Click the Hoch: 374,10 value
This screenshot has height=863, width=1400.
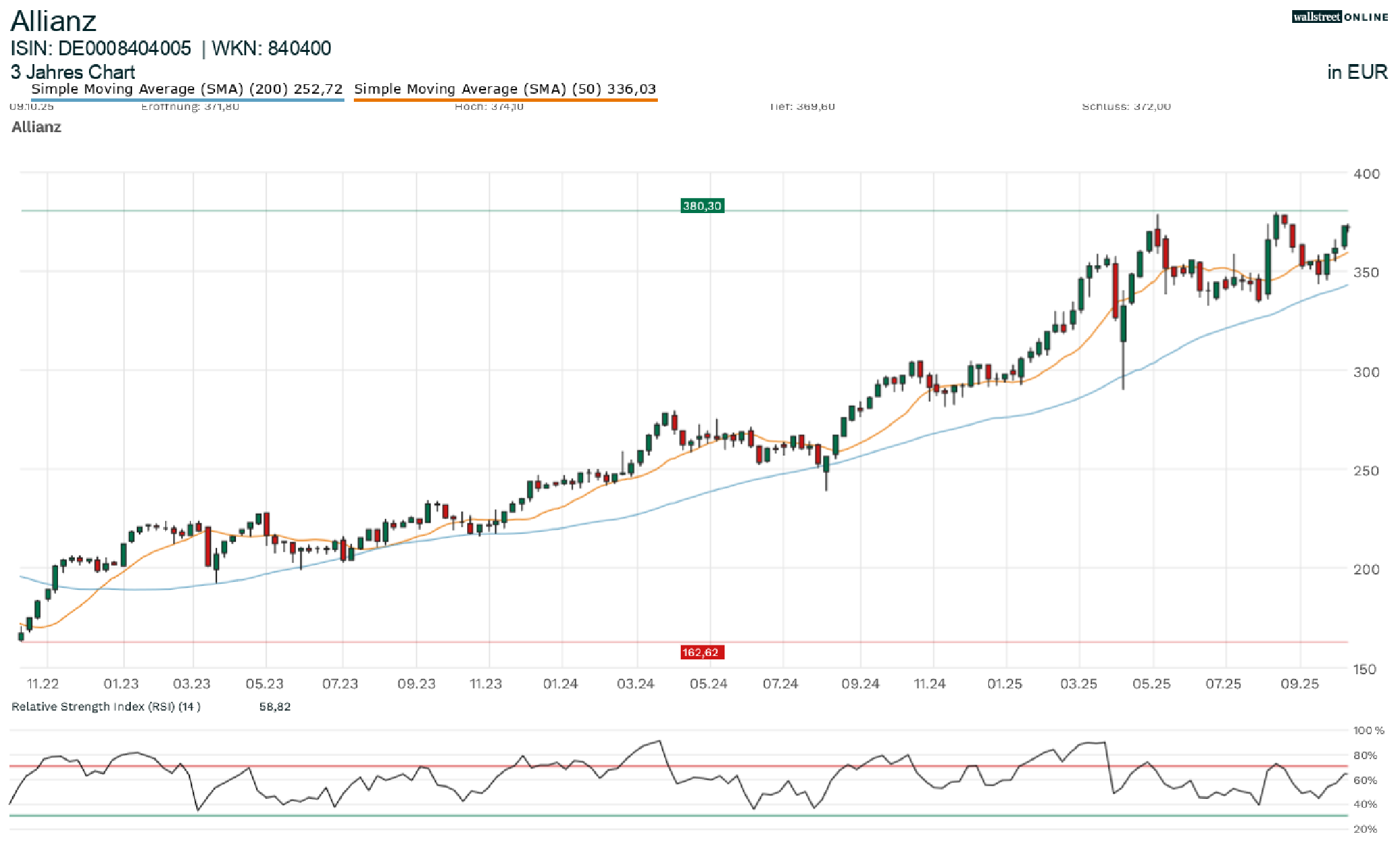click(489, 107)
